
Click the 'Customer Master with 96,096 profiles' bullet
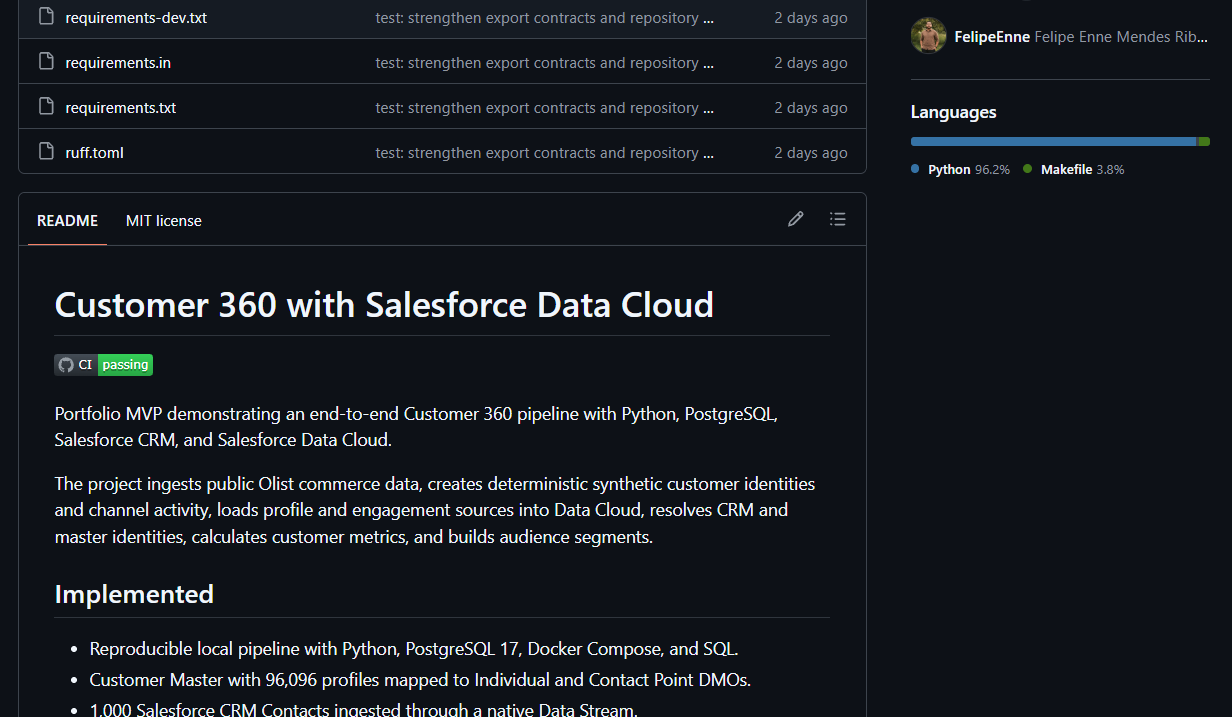pyautogui.click(x=420, y=679)
